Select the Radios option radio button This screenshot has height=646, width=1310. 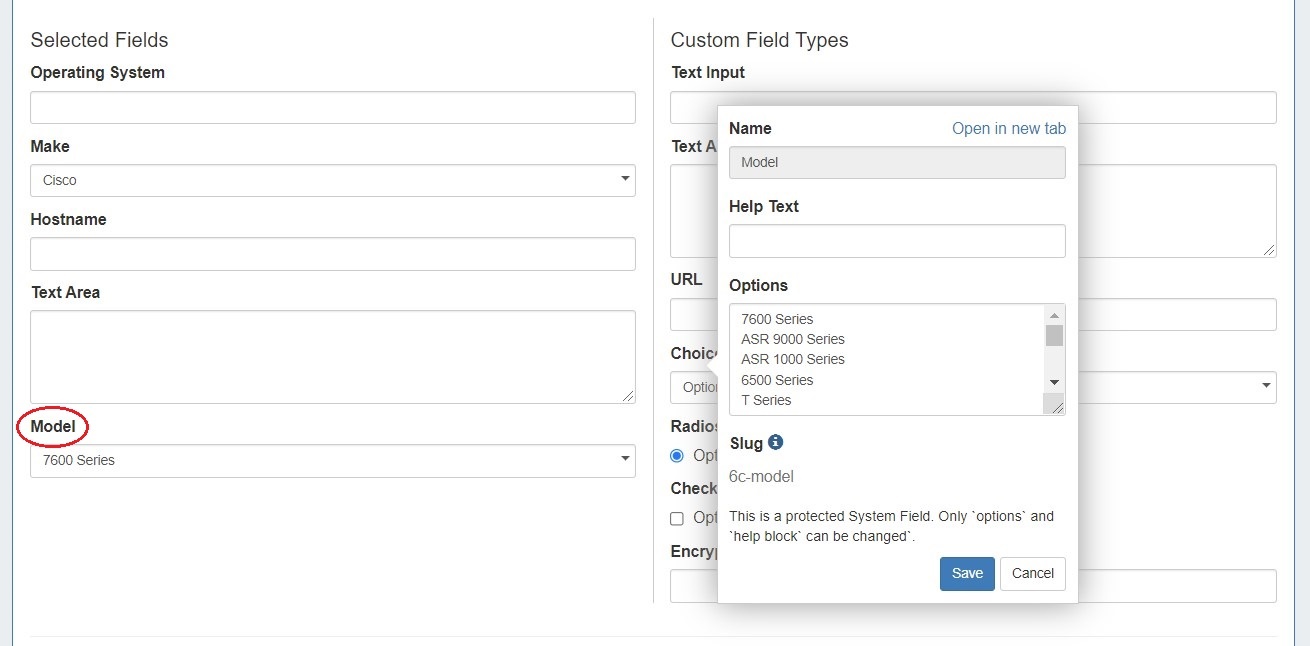(677, 456)
